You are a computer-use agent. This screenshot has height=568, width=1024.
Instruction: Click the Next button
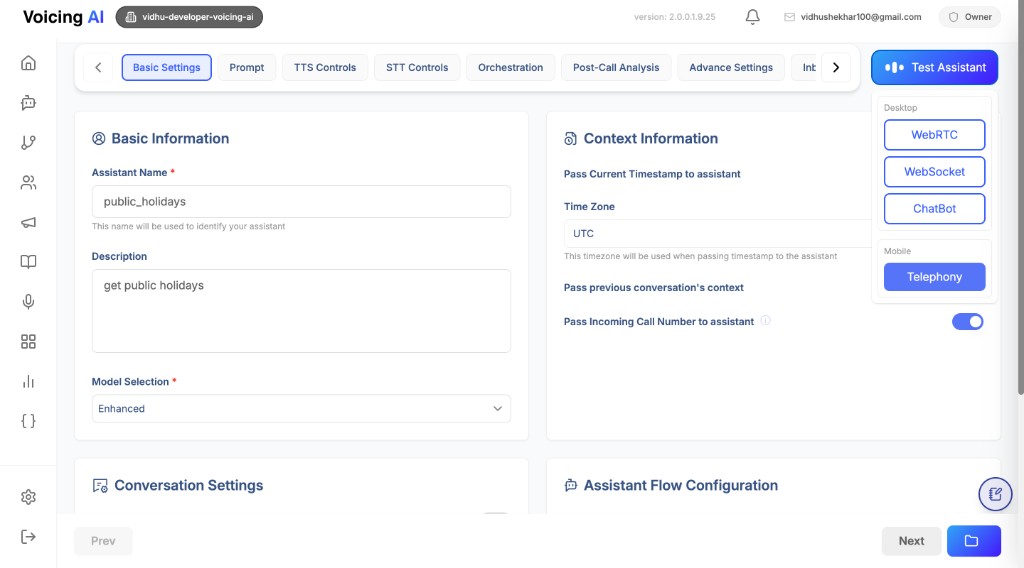click(x=911, y=541)
